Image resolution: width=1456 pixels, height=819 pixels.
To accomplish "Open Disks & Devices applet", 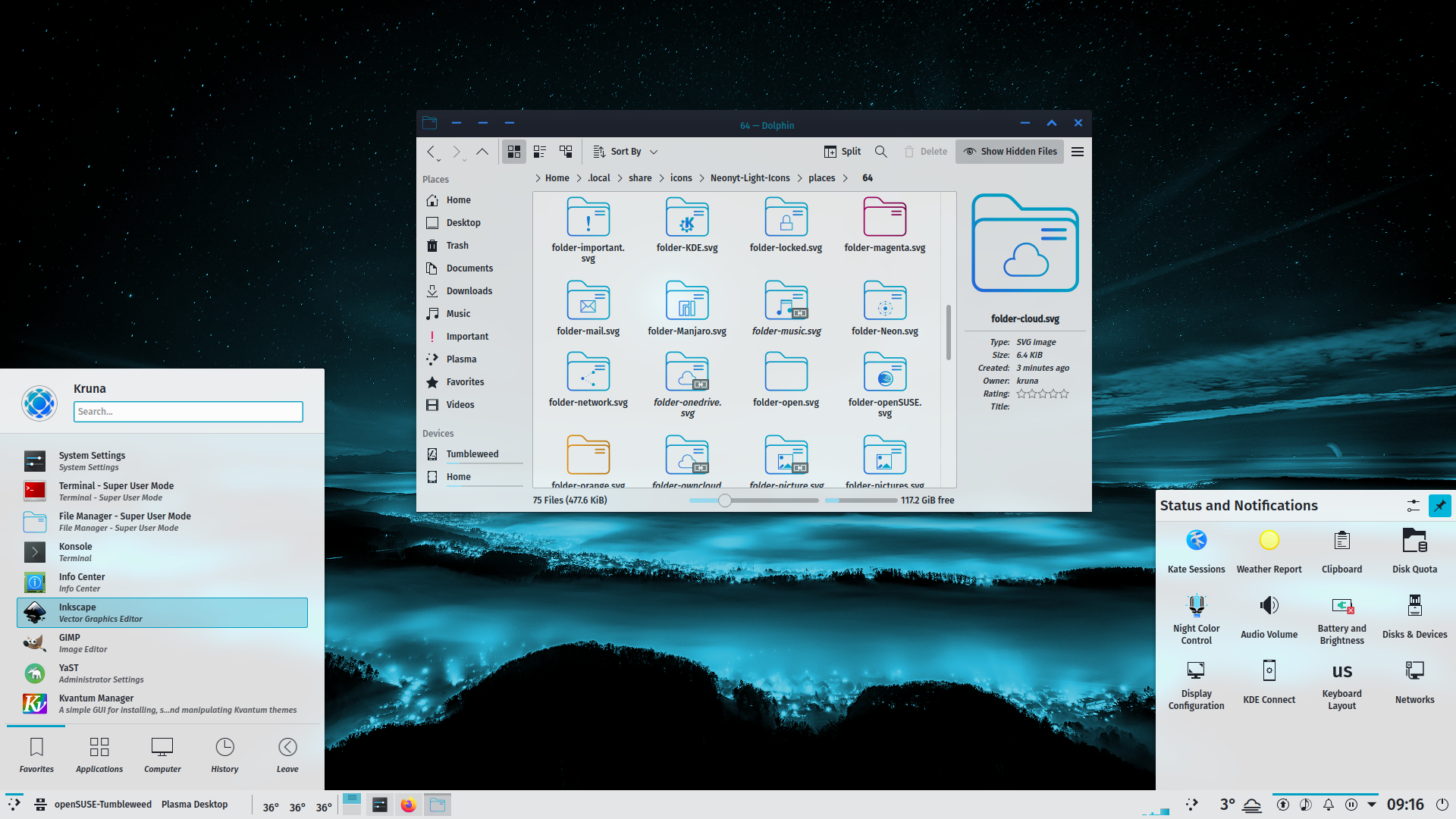I will (1415, 617).
